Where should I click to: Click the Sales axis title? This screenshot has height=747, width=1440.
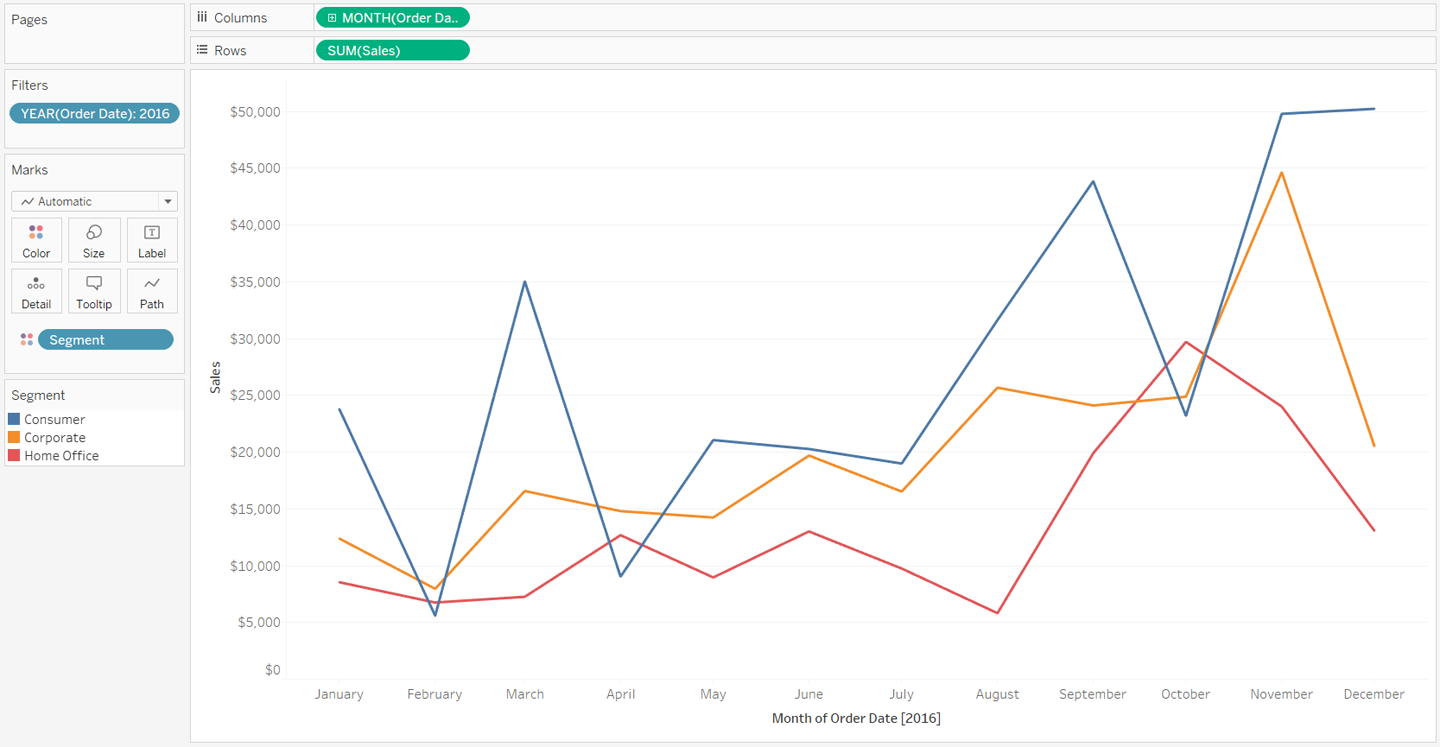tap(215, 377)
